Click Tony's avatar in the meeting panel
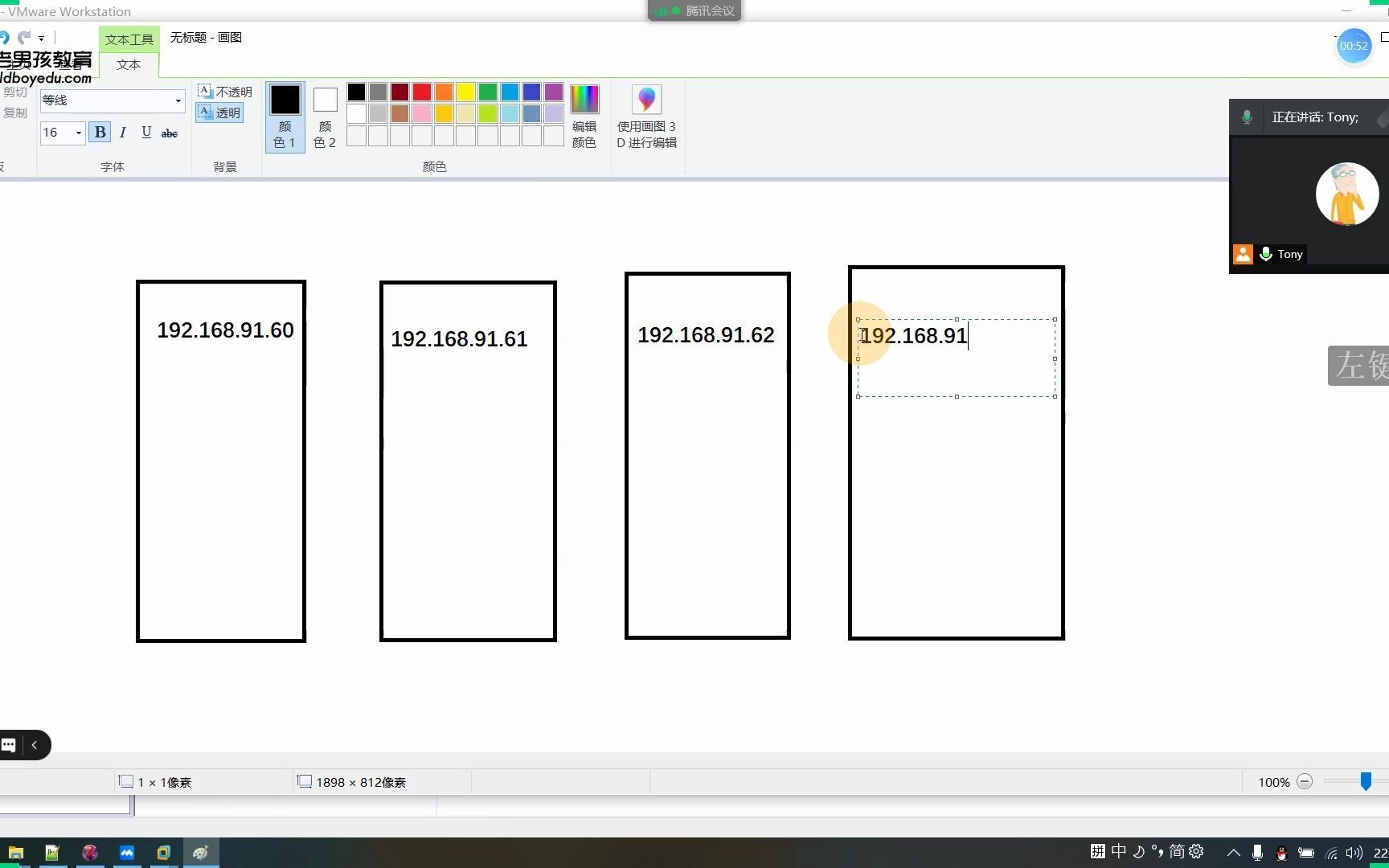Image resolution: width=1389 pixels, height=868 pixels. (1347, 194)
